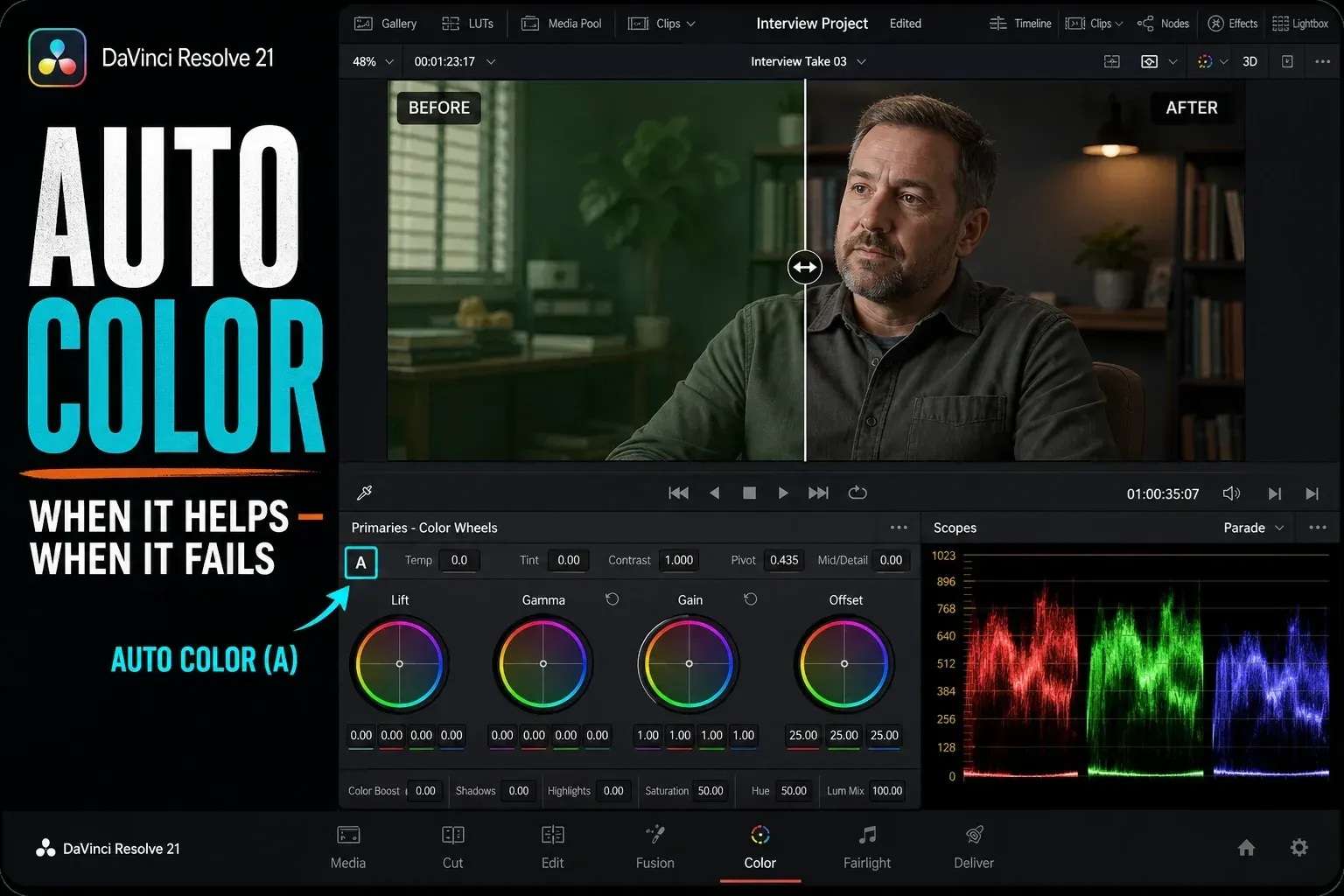The height and width of the screenshot is (896, 1344).
Task: Open the Effects library
Action: coord(1232,24)
